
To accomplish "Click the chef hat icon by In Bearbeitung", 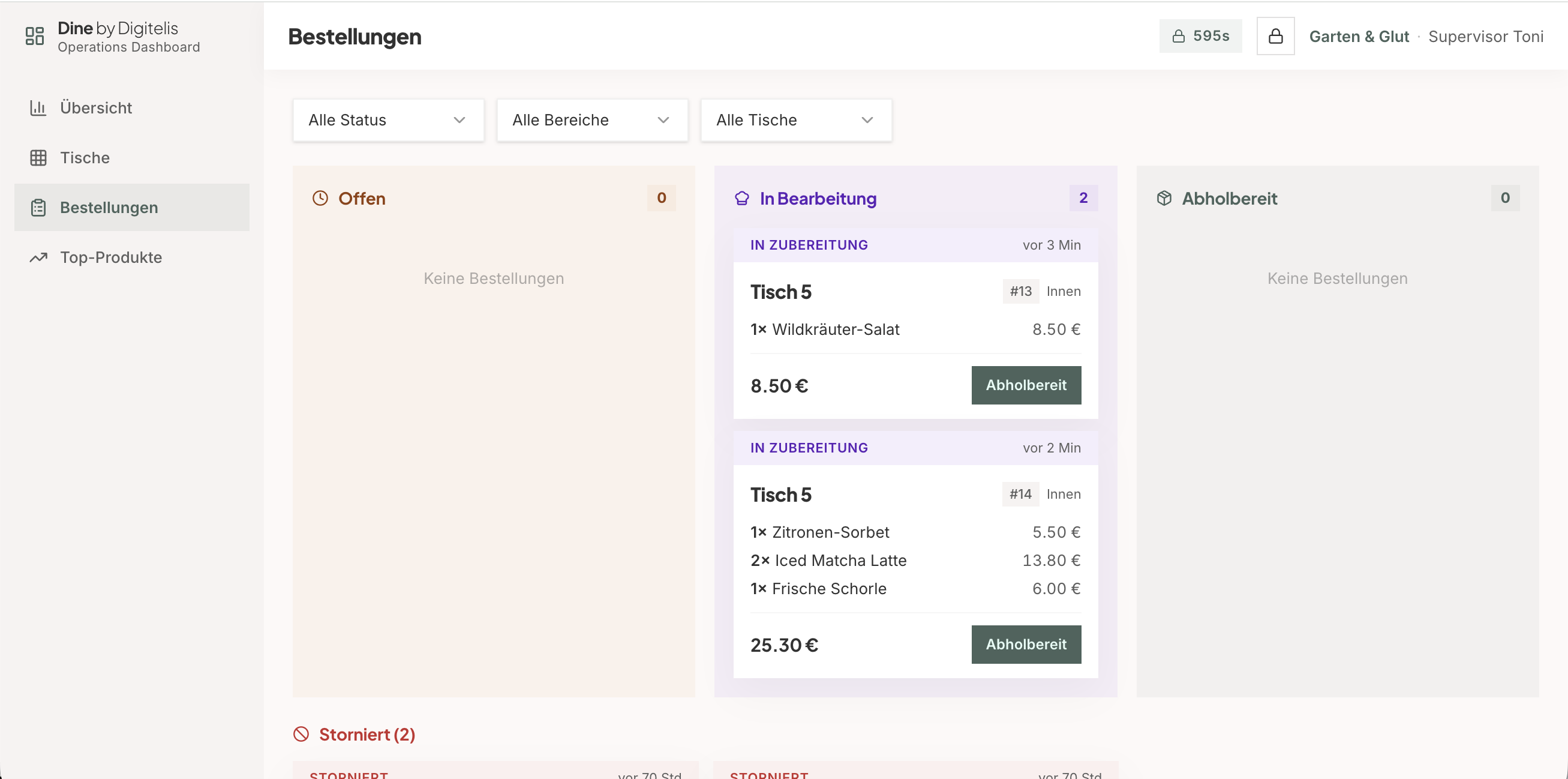I will click(x=741, y=199).
